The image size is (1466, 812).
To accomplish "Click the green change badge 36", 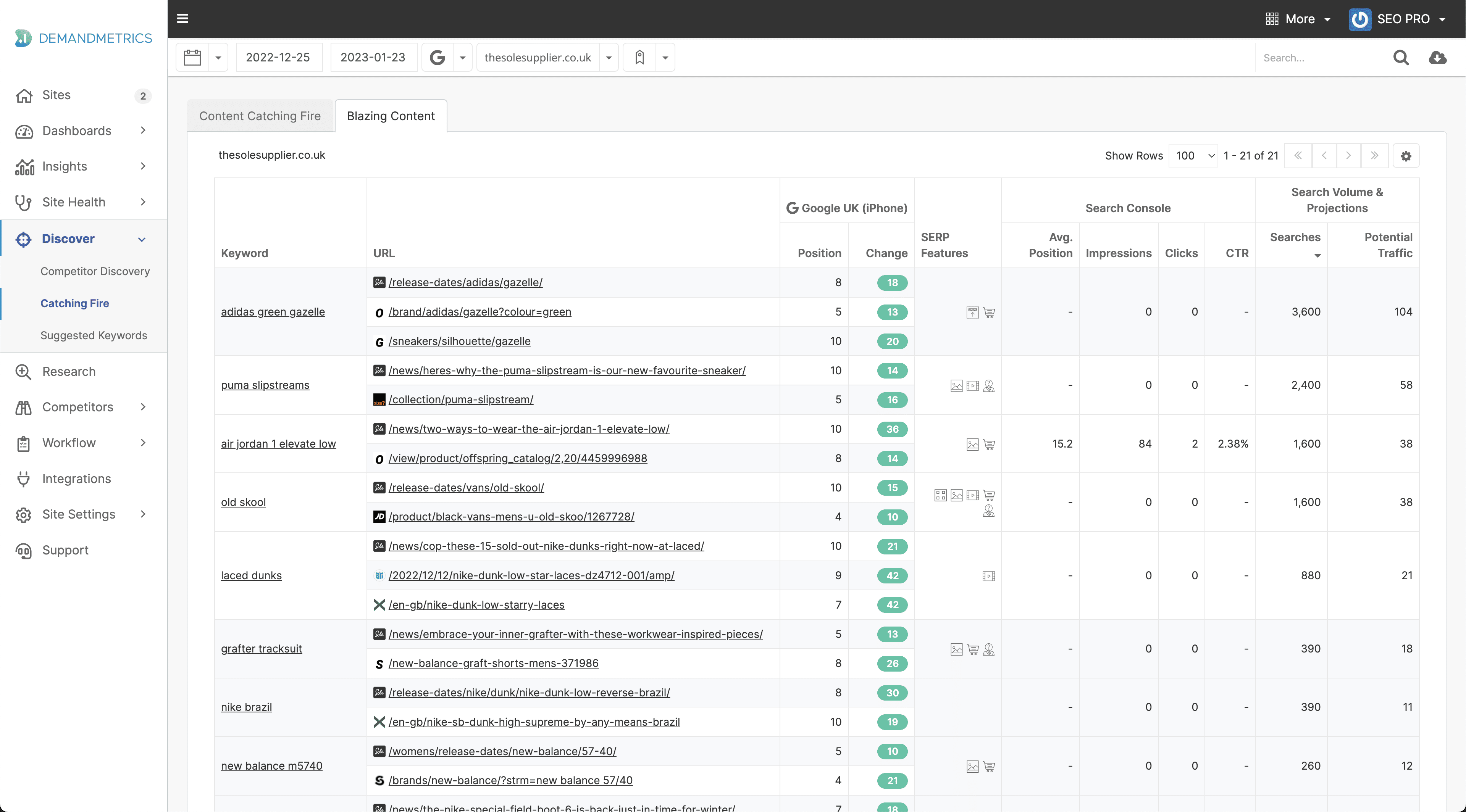I will pos(892,429).
